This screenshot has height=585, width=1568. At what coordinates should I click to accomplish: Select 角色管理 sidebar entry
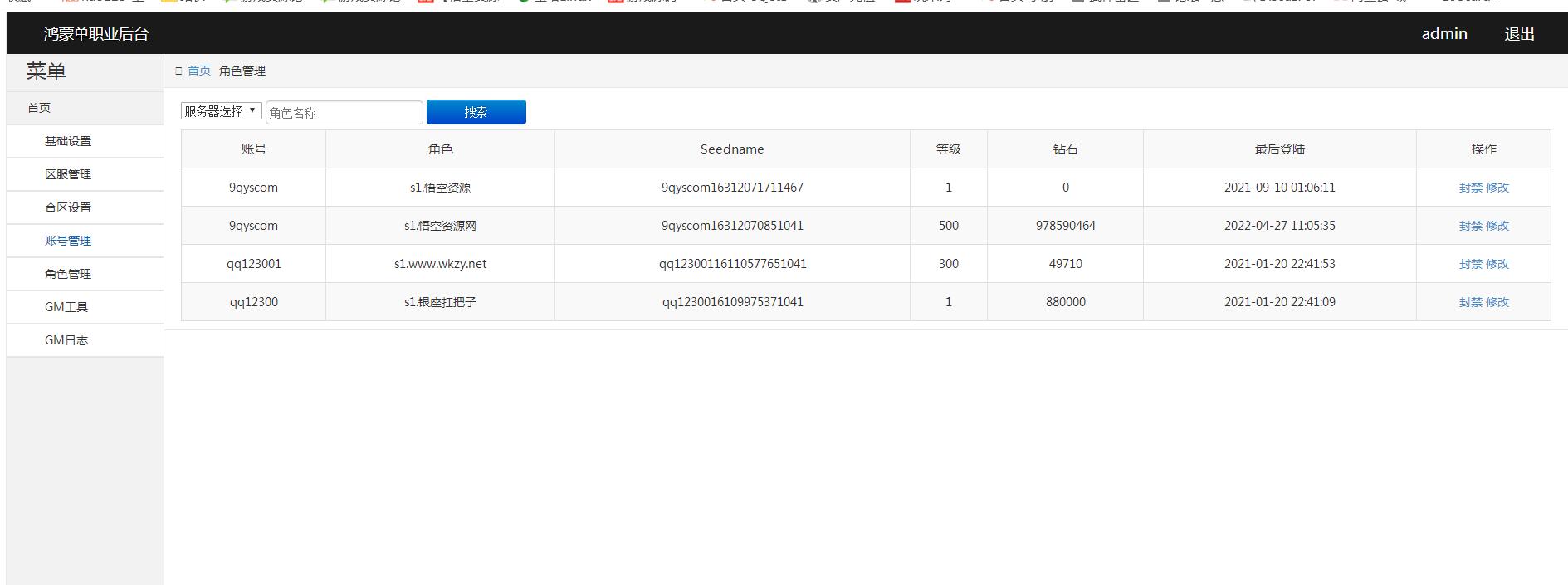coord(68,274)
